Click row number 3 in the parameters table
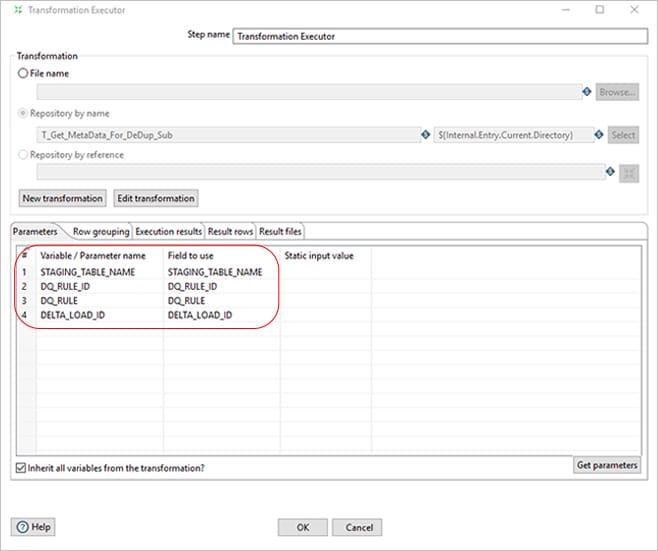Screen dimensions: 658x551 [x=24, y=300]
